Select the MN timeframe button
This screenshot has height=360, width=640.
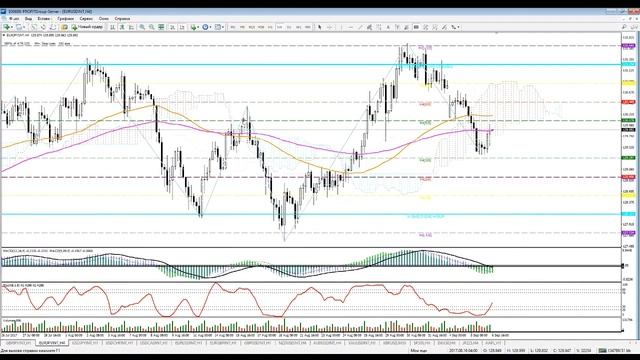(308, 27)
